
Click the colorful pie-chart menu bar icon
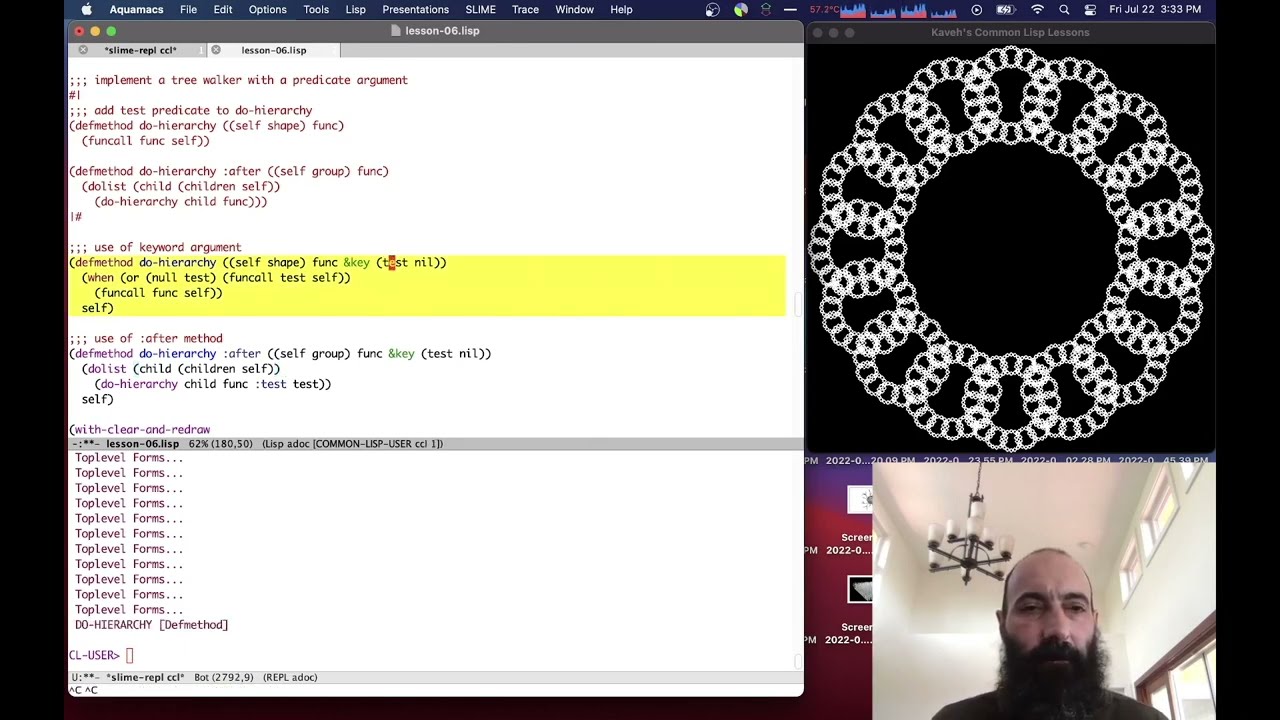coord(740,10)
